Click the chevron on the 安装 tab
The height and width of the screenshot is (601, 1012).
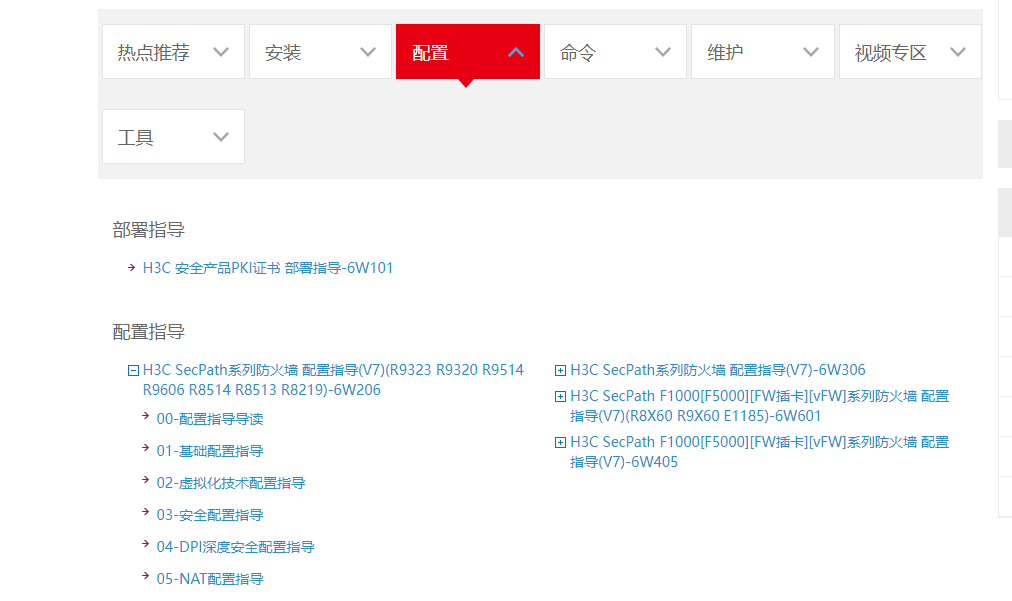coord(368,52)
